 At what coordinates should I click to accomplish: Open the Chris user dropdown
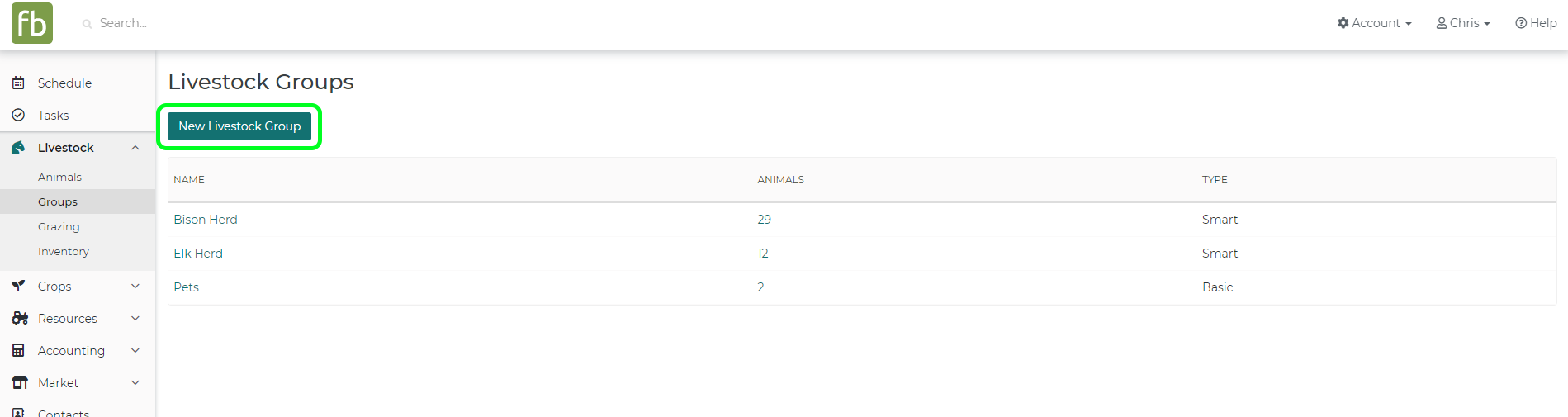(x=1463, y=23)
